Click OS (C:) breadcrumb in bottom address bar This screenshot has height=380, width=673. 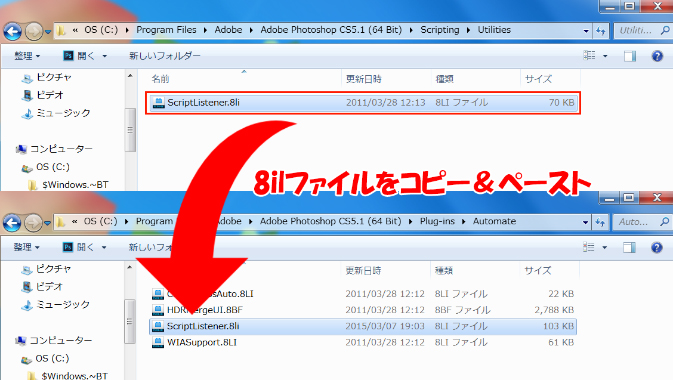(100, 221)
